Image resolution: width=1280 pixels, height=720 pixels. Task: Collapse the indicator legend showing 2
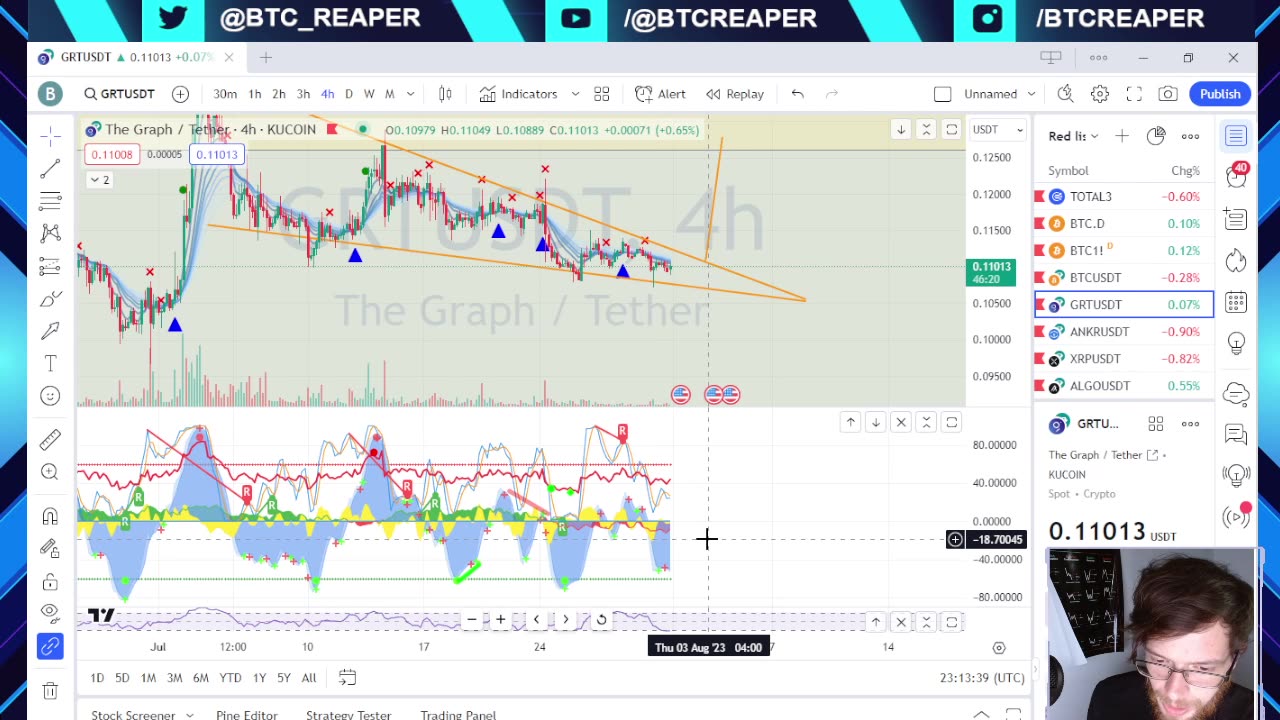tap(100, 180)
